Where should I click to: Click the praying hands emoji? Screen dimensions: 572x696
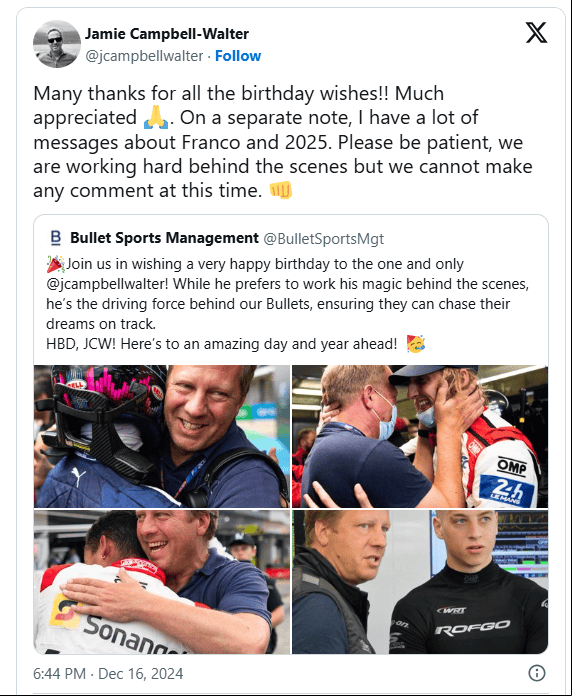pyautogui.click(x=156, y=118)
